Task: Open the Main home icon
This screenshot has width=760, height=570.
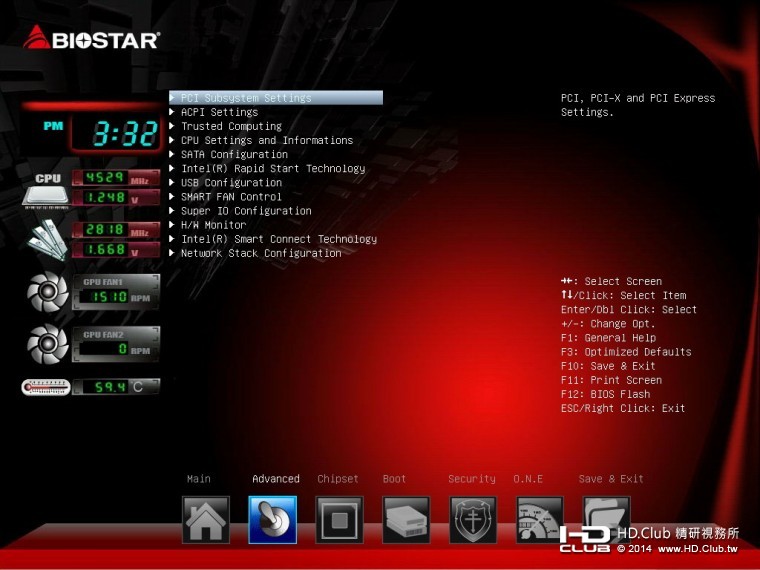Action: point(206,520)
